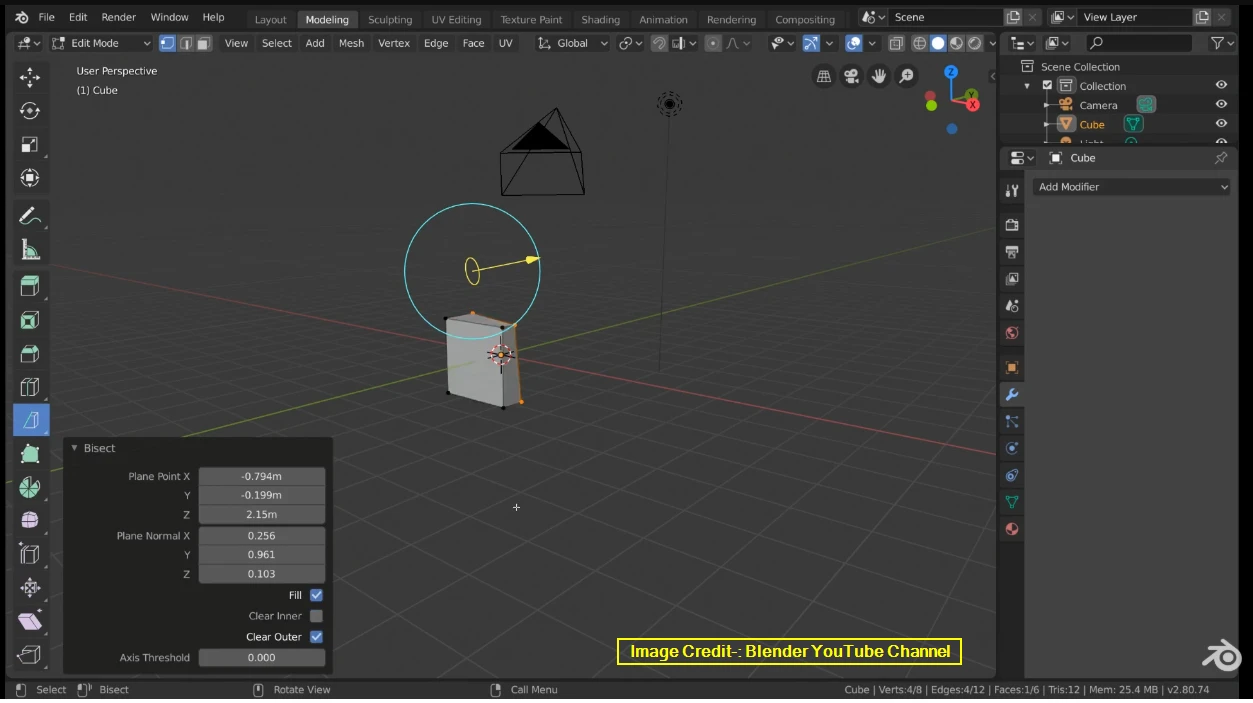Select the Cube in the outliner
The height and width of the screenshot is (703, 1253).
(x=1092, y=124)
